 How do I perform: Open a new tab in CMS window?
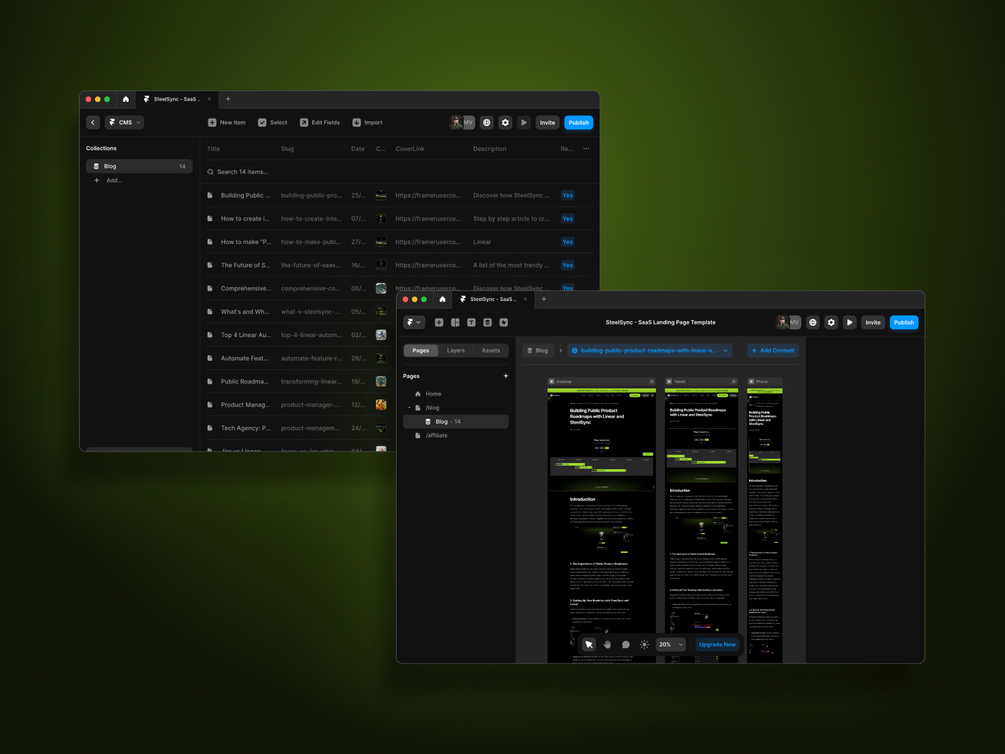[228, 99]
